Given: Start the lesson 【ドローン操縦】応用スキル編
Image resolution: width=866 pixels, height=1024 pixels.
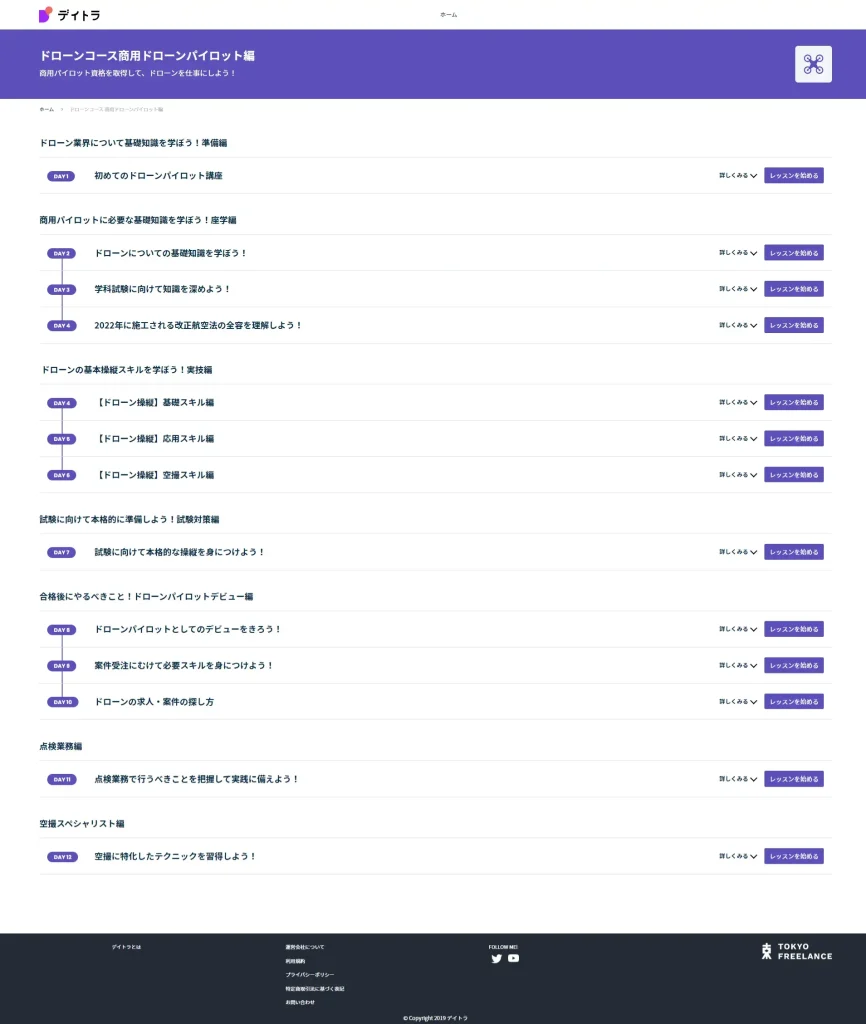Looking at the screenshot, I should tap(794, 439).
